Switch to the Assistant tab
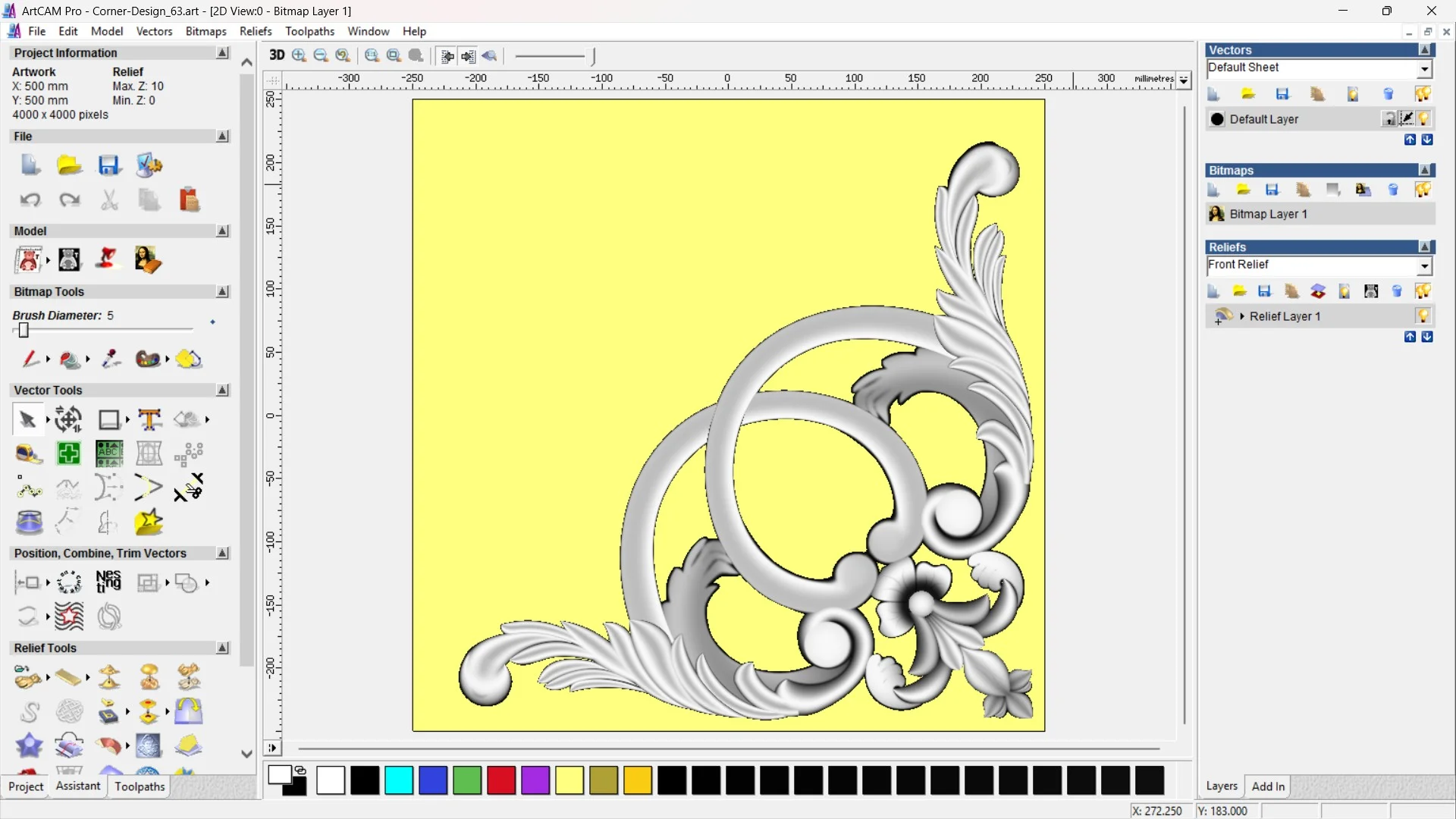Image resolution: width=1456 pixels, height=819 pixels. tap(77, 786)
